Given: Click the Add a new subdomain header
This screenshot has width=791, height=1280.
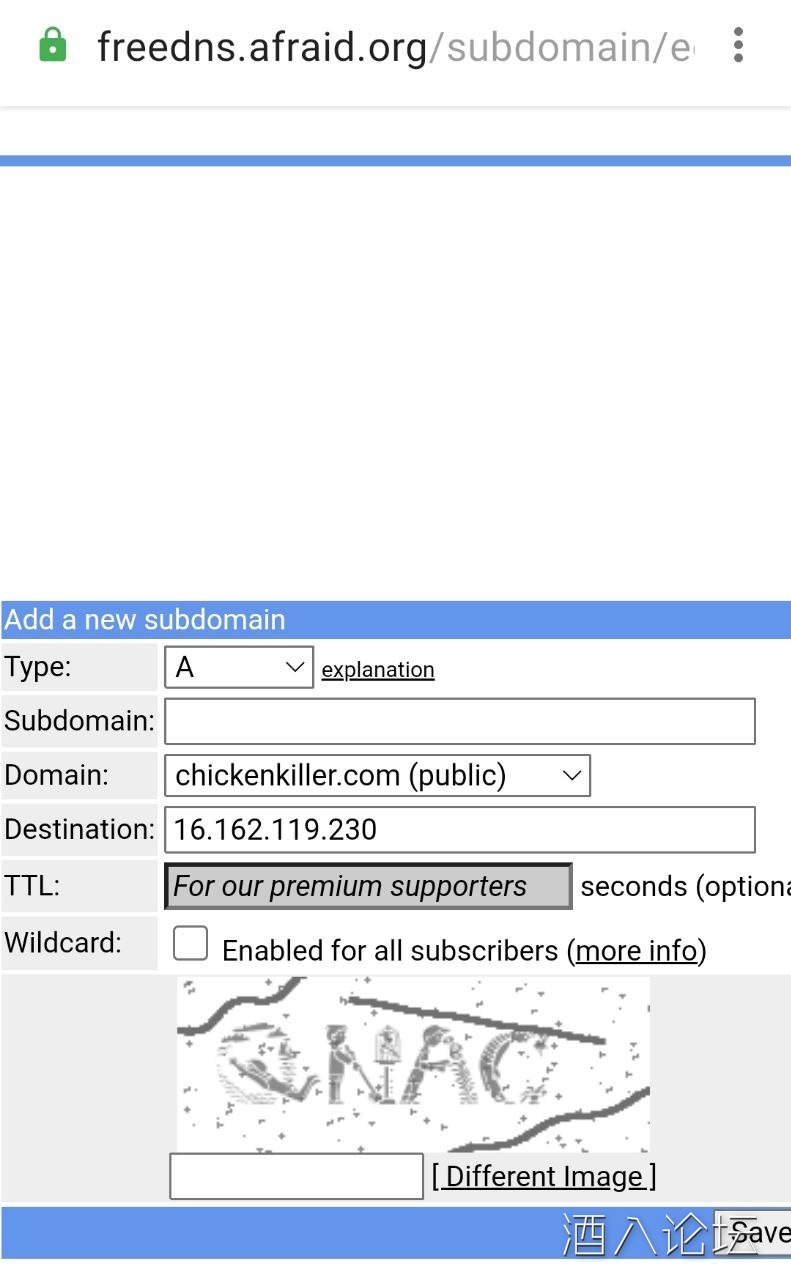Looking at the screenshot, I should coord(145,620).
